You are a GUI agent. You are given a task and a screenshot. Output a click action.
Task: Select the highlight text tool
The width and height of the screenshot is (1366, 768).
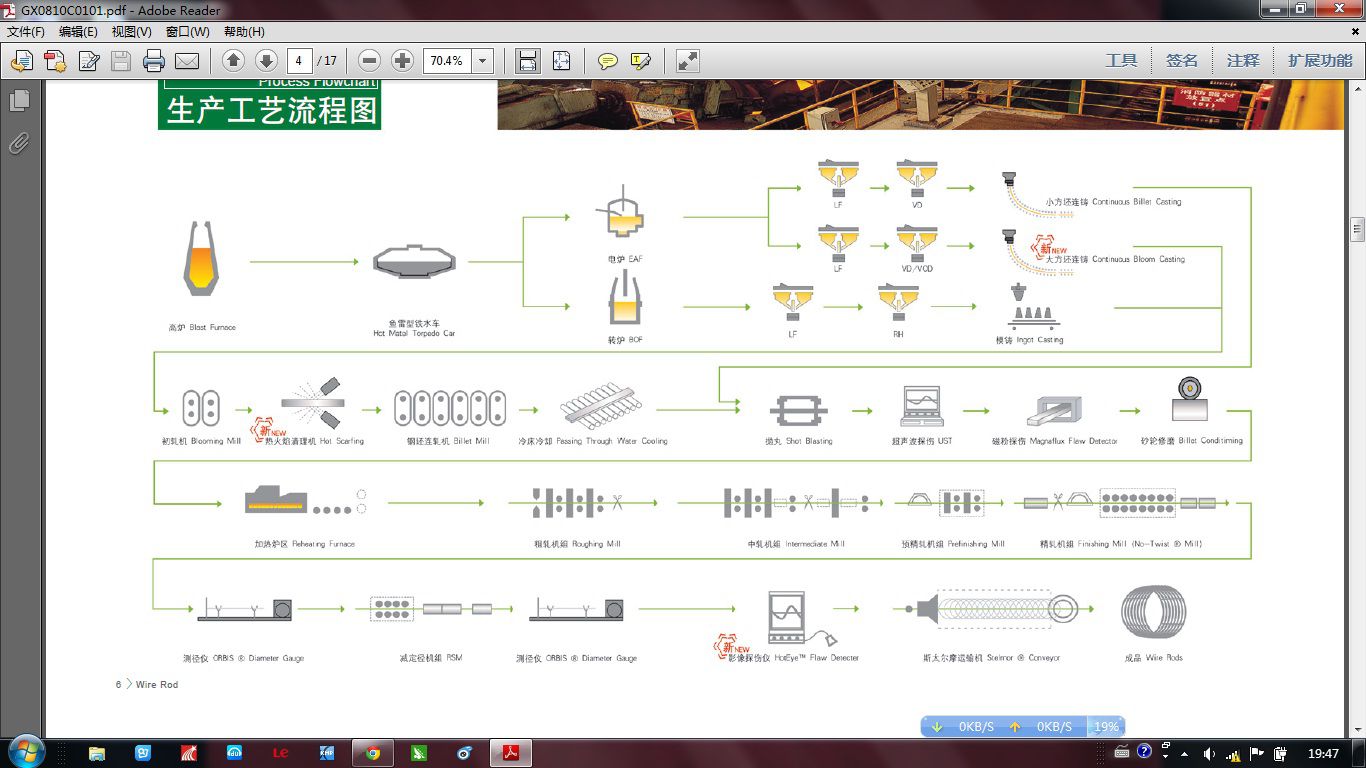coord(640,61)
